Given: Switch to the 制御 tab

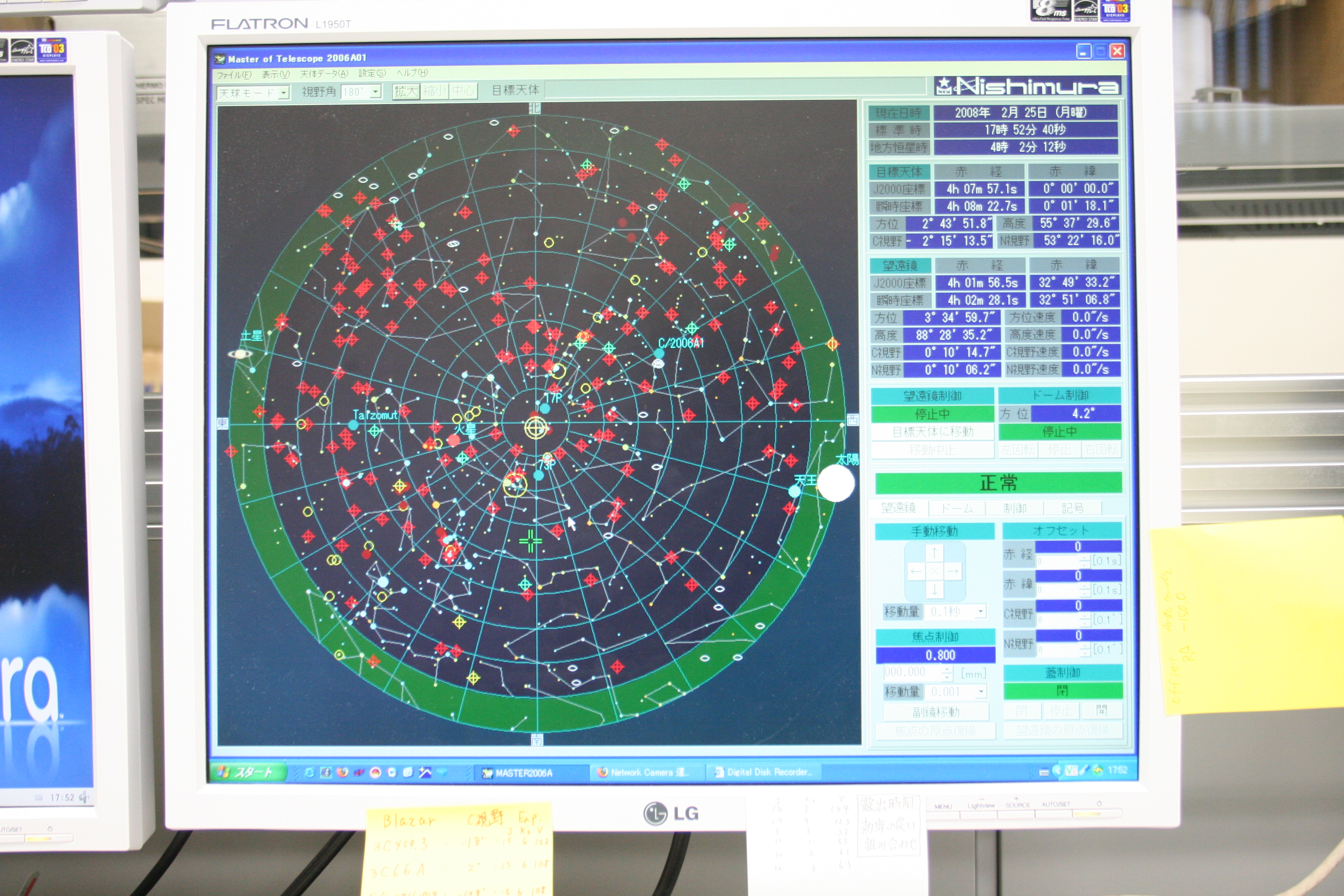Looking at the screenshot, I should (1015, 508).
